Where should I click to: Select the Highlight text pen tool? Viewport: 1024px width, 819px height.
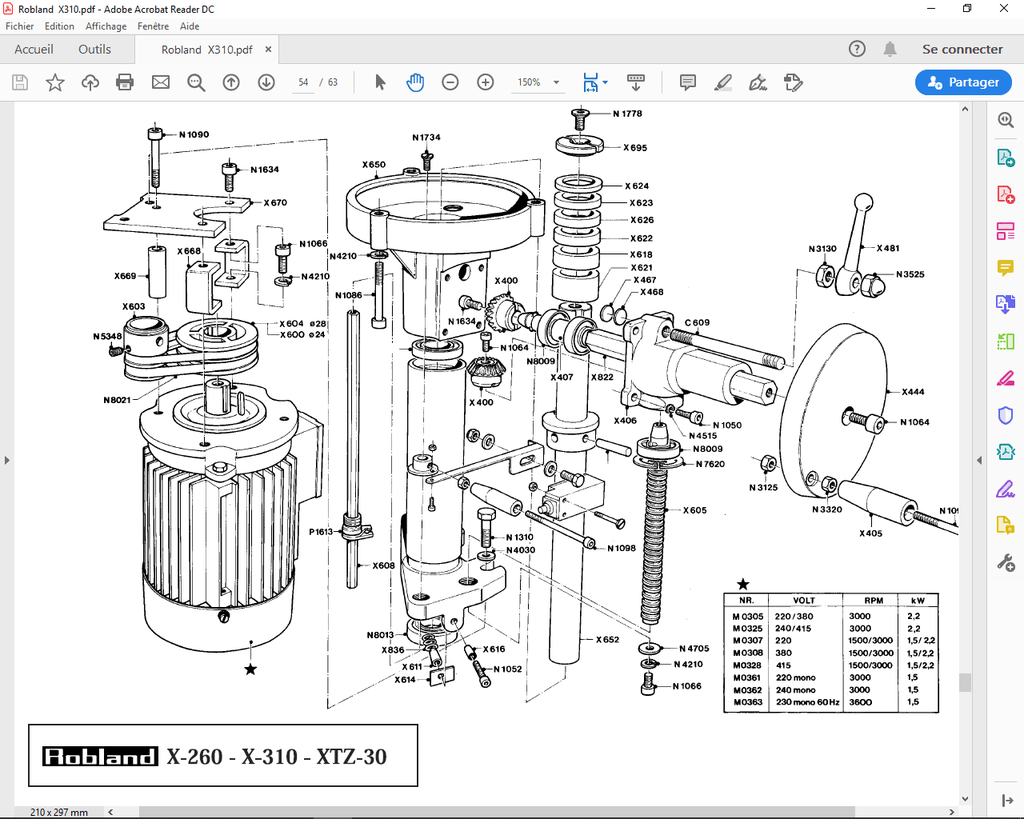click(723, 82)
